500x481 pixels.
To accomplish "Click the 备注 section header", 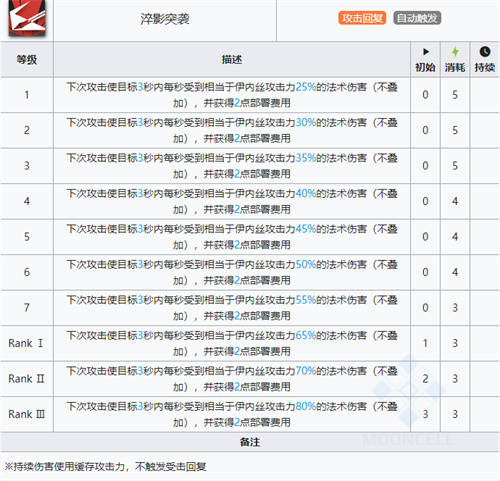I will (250, 442).
